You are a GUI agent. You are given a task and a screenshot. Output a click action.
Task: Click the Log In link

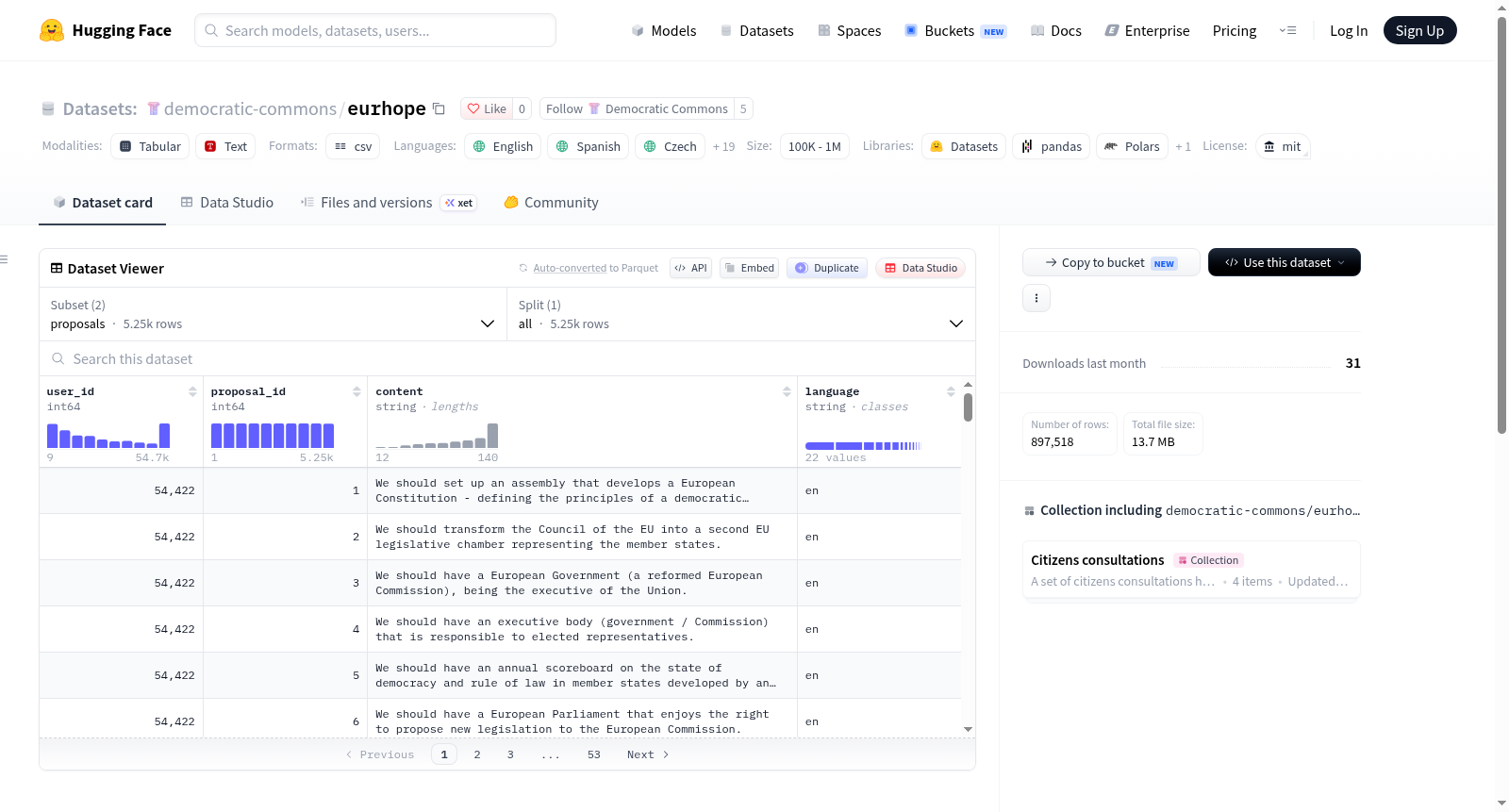coord(1349,31)
